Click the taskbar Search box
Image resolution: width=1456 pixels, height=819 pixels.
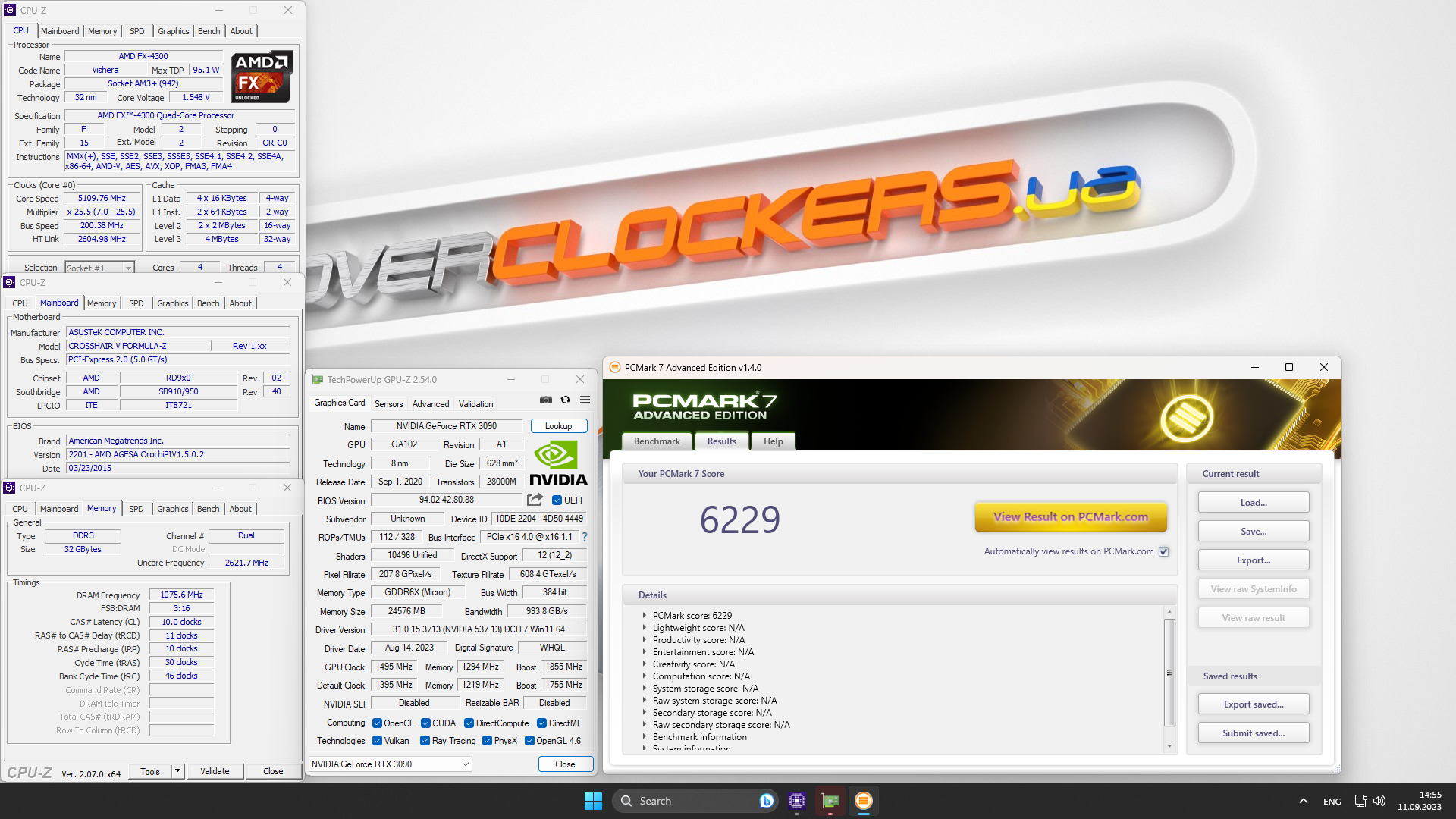pos(695,801)
